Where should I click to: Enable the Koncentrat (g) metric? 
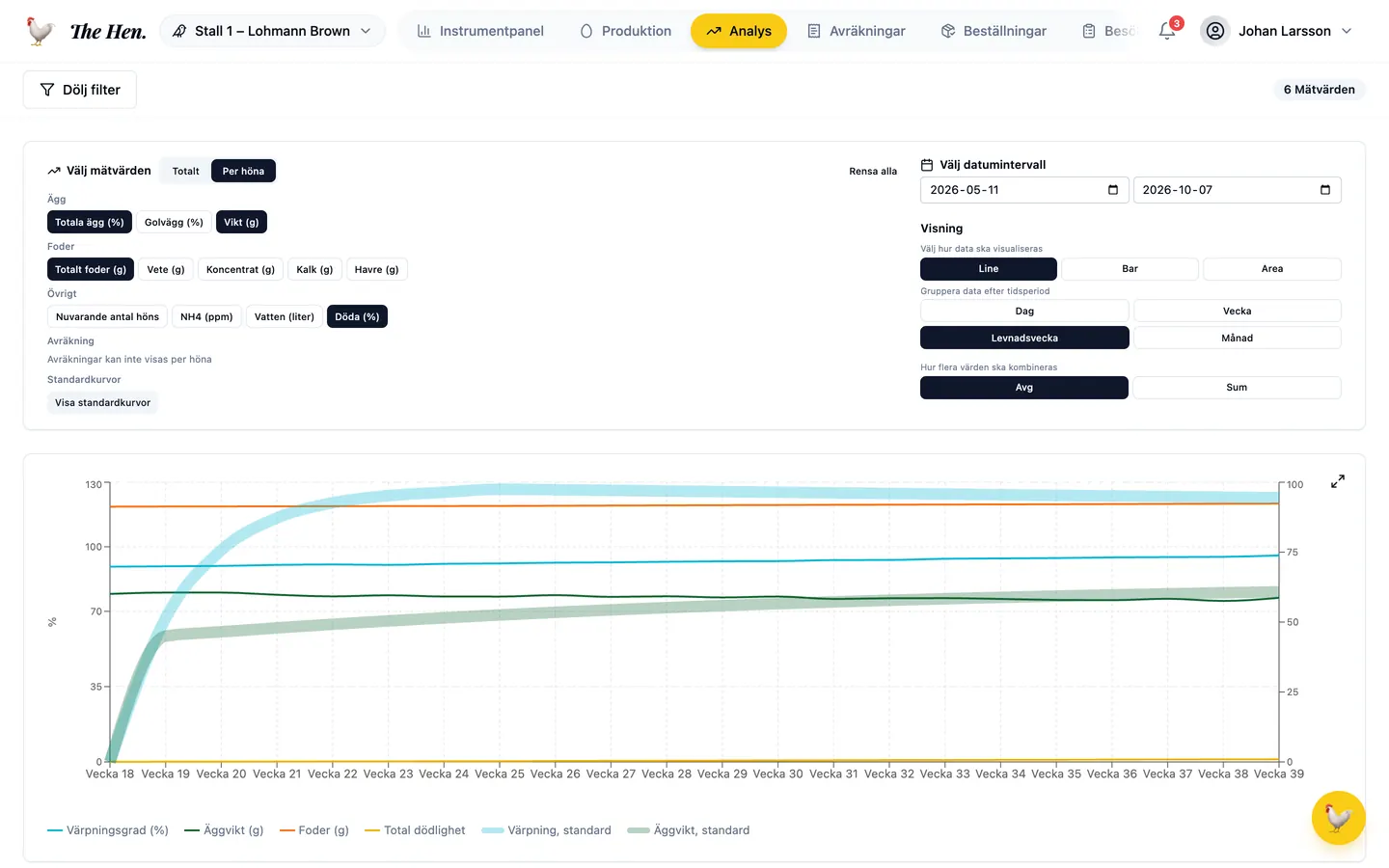coord(240,269)
